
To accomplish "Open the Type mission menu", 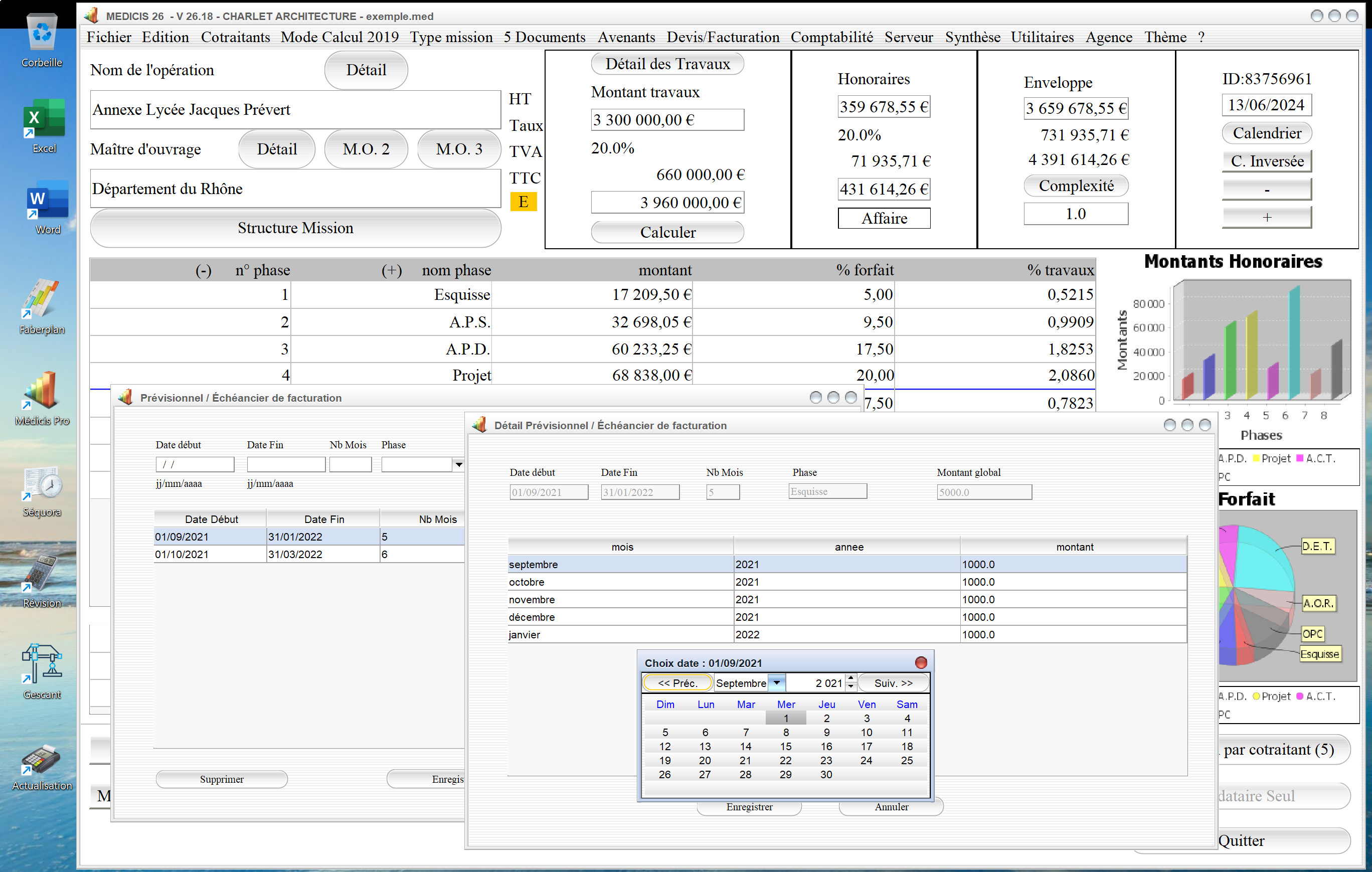I will pos(451,37).
